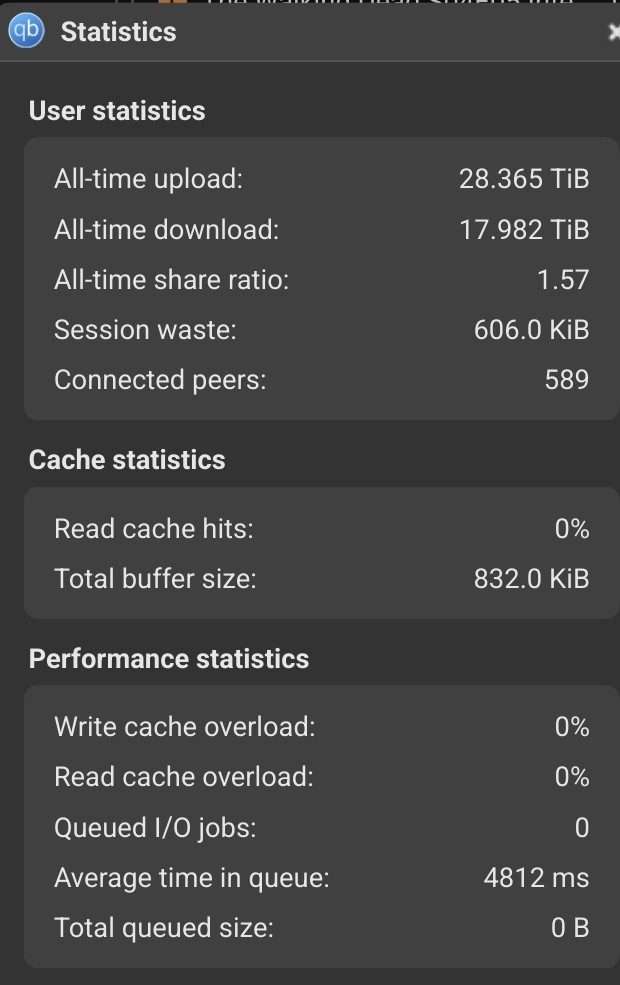The image size is (620, 985).
Task: Click the Session waste value 606.0 KiB
Action: [x=531, y=330]
